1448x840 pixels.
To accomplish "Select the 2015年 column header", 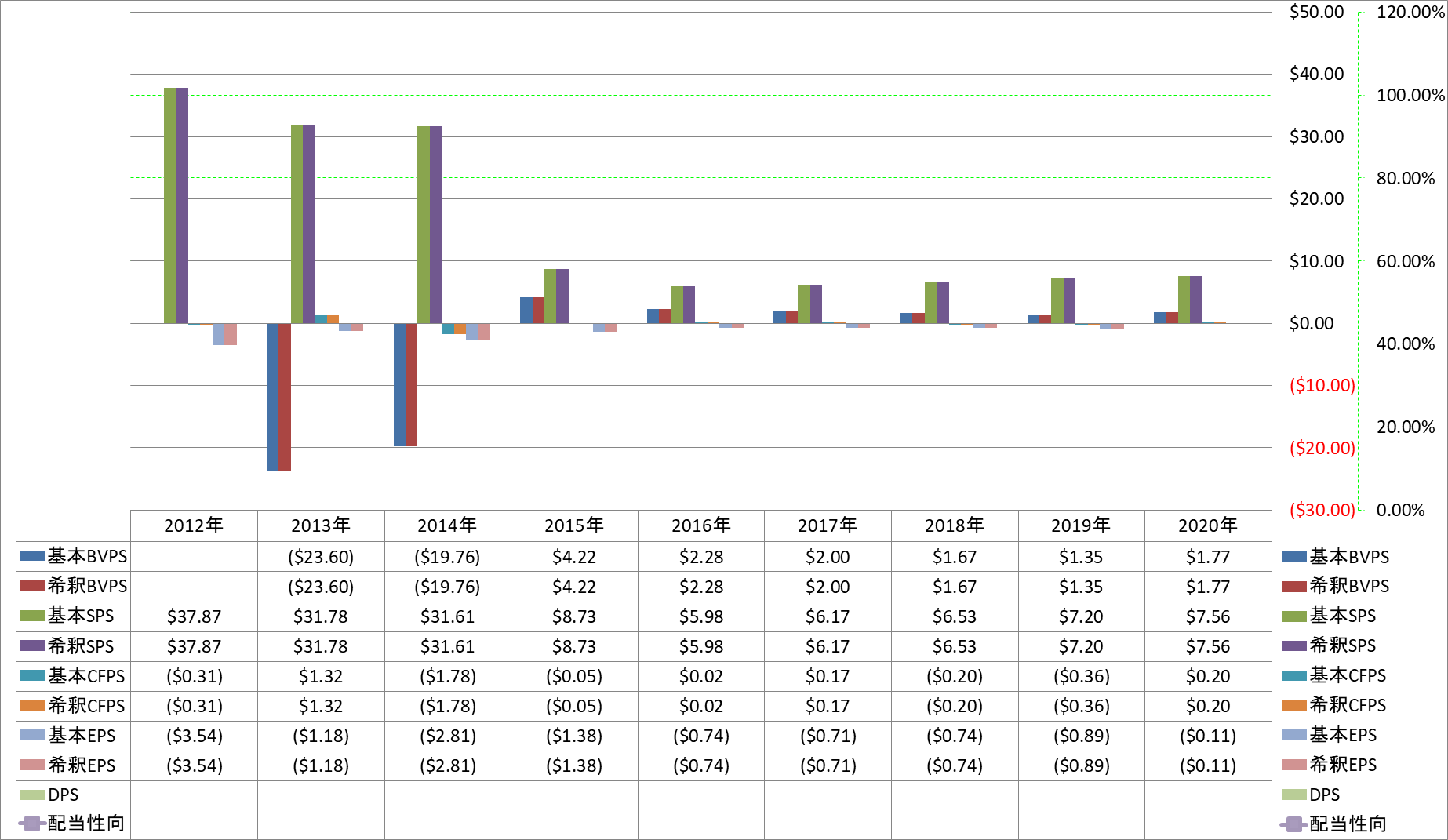I will pos(574,525).
